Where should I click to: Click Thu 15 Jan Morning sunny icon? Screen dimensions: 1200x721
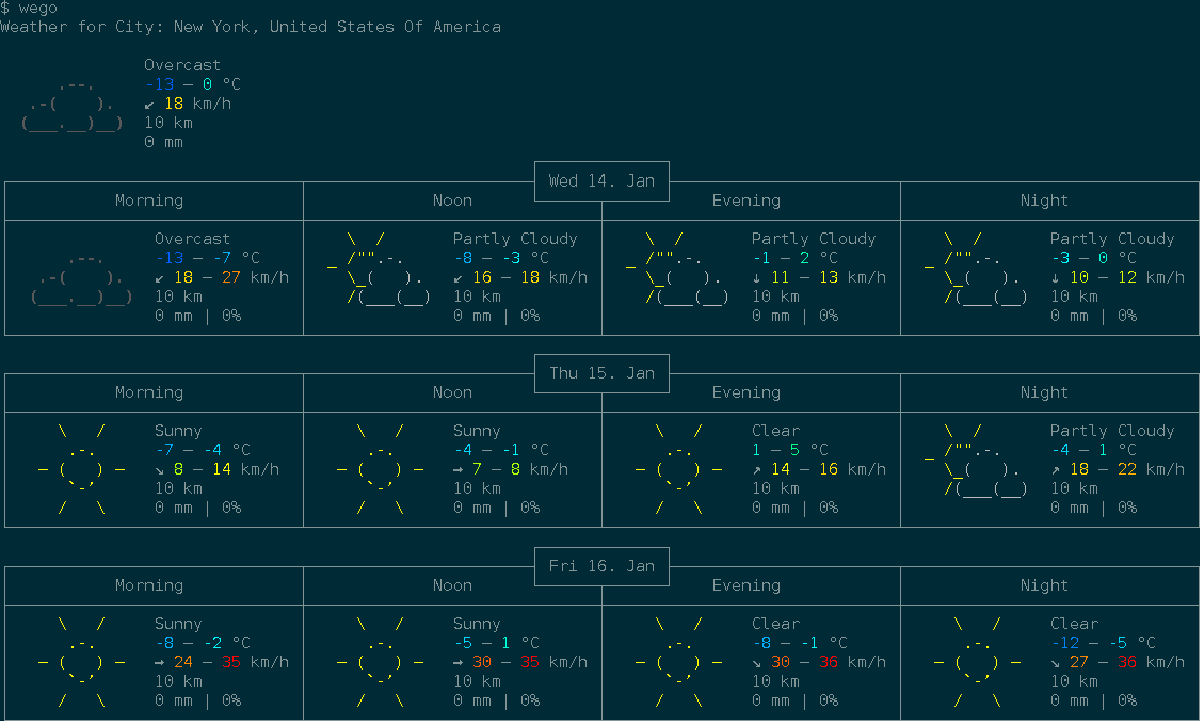pyautogui.click(x=82, y=469)
